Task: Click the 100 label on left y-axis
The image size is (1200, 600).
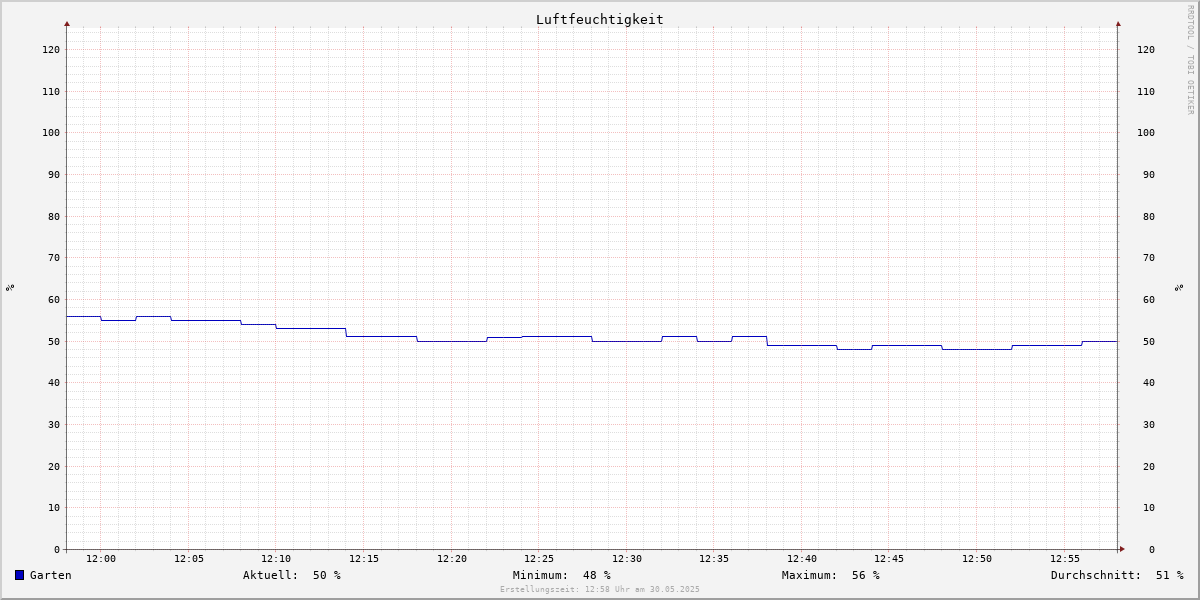Action: point(51,132)
